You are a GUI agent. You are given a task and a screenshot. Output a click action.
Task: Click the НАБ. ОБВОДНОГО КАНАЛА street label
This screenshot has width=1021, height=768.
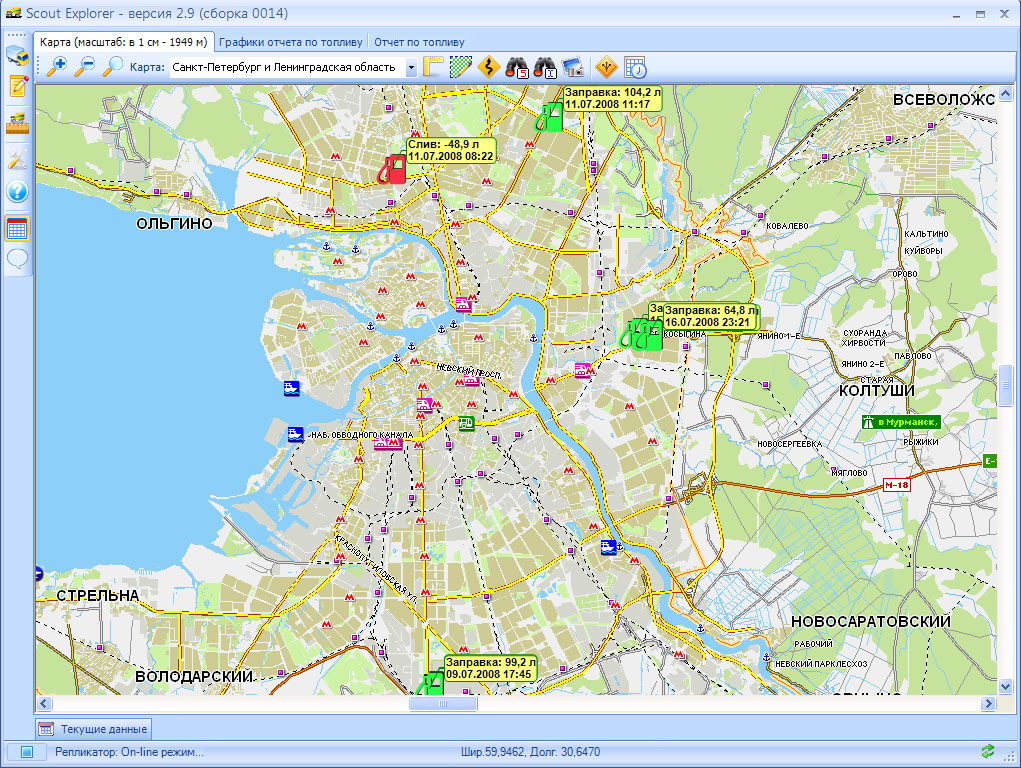coord(361,435)
